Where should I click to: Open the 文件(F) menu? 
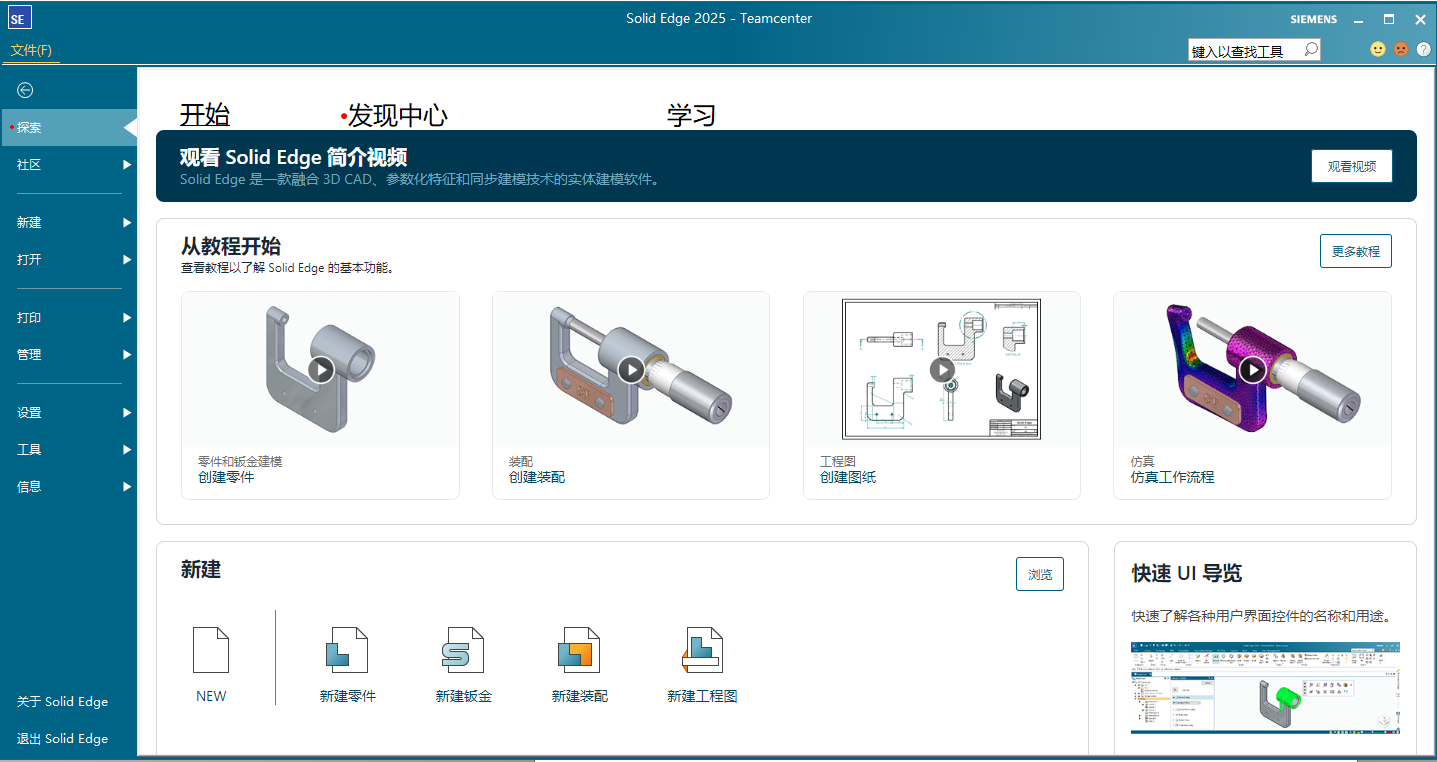[32, 48]
